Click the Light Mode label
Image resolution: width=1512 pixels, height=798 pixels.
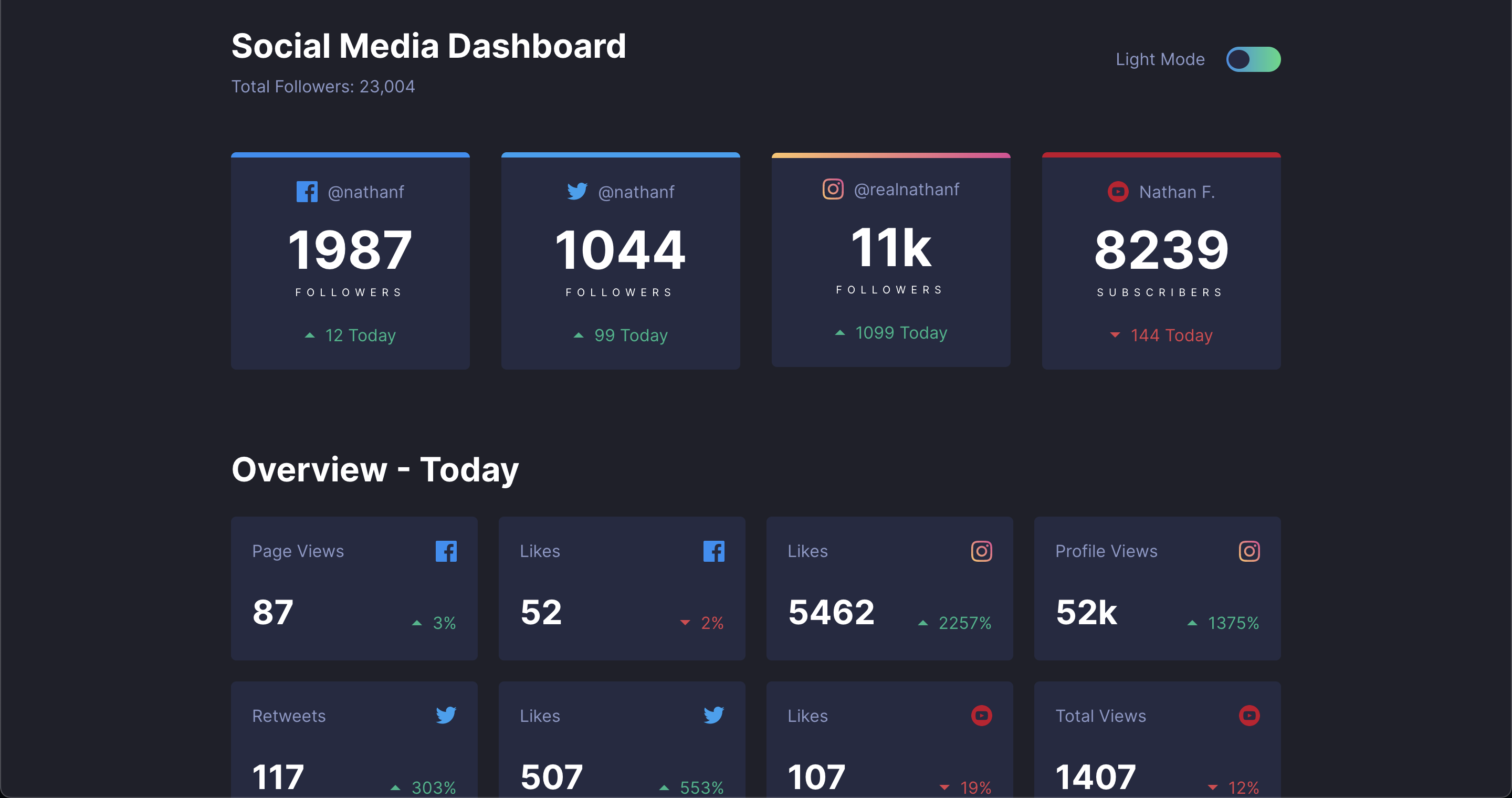coord(1160,59)
